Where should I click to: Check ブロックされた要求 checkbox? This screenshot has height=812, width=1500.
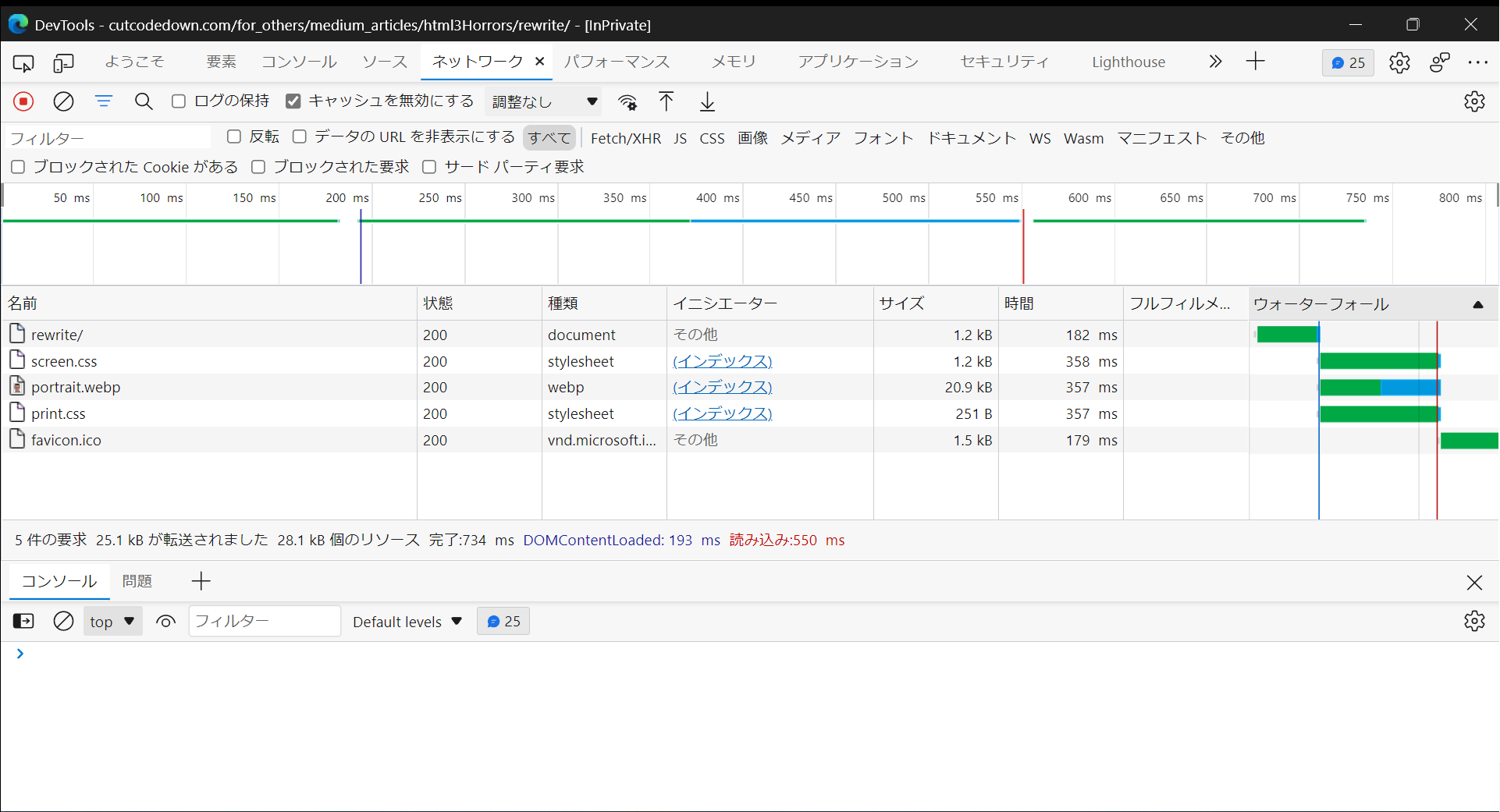point(258,167)
